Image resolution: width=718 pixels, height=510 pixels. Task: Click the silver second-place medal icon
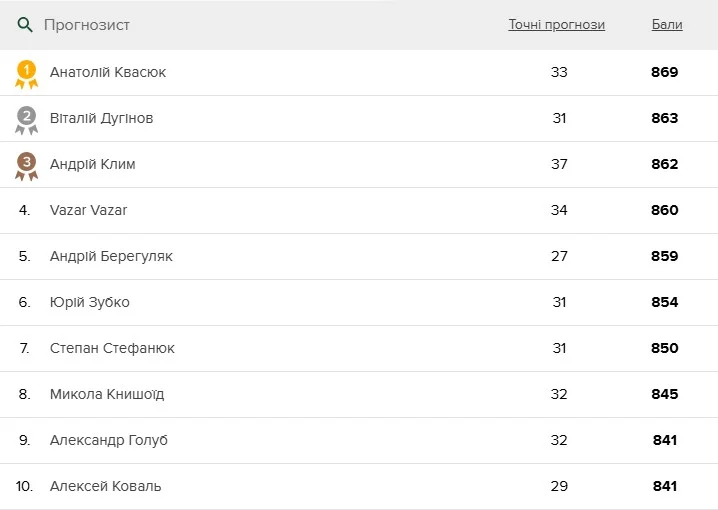(27, 119)
